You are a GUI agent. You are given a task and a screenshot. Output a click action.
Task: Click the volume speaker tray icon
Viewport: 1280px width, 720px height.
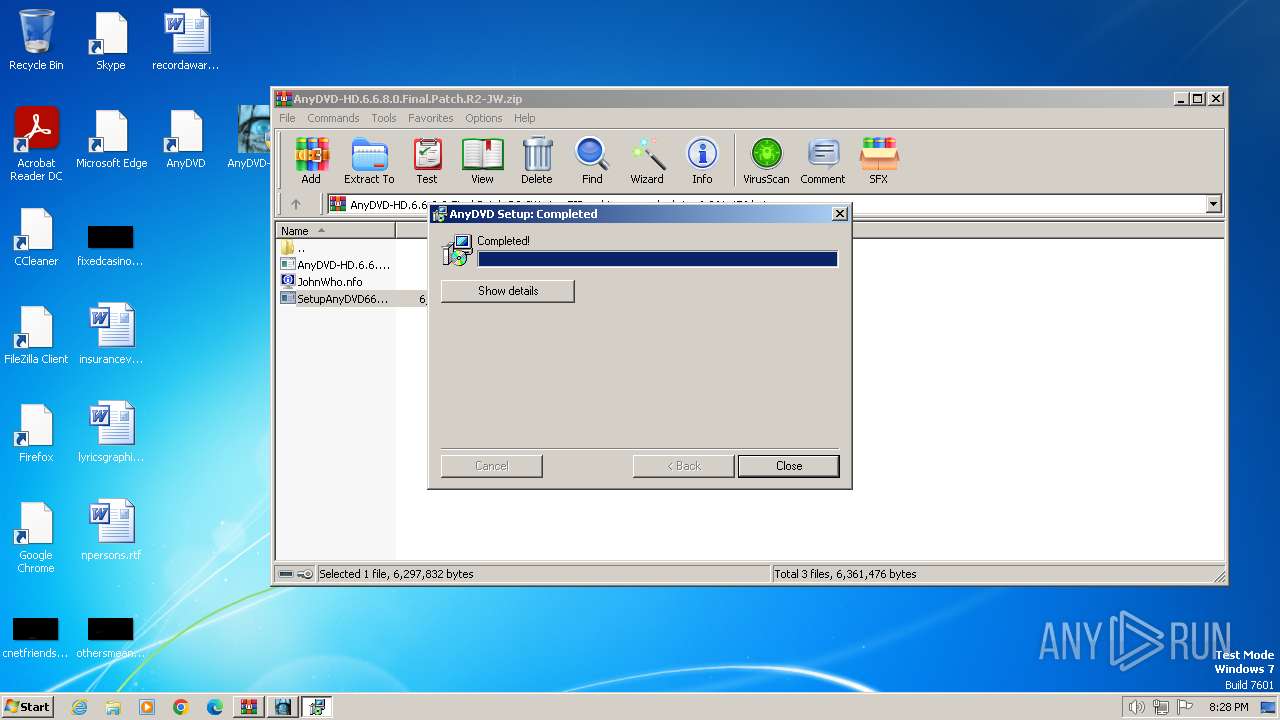[x=1136, y=707]
